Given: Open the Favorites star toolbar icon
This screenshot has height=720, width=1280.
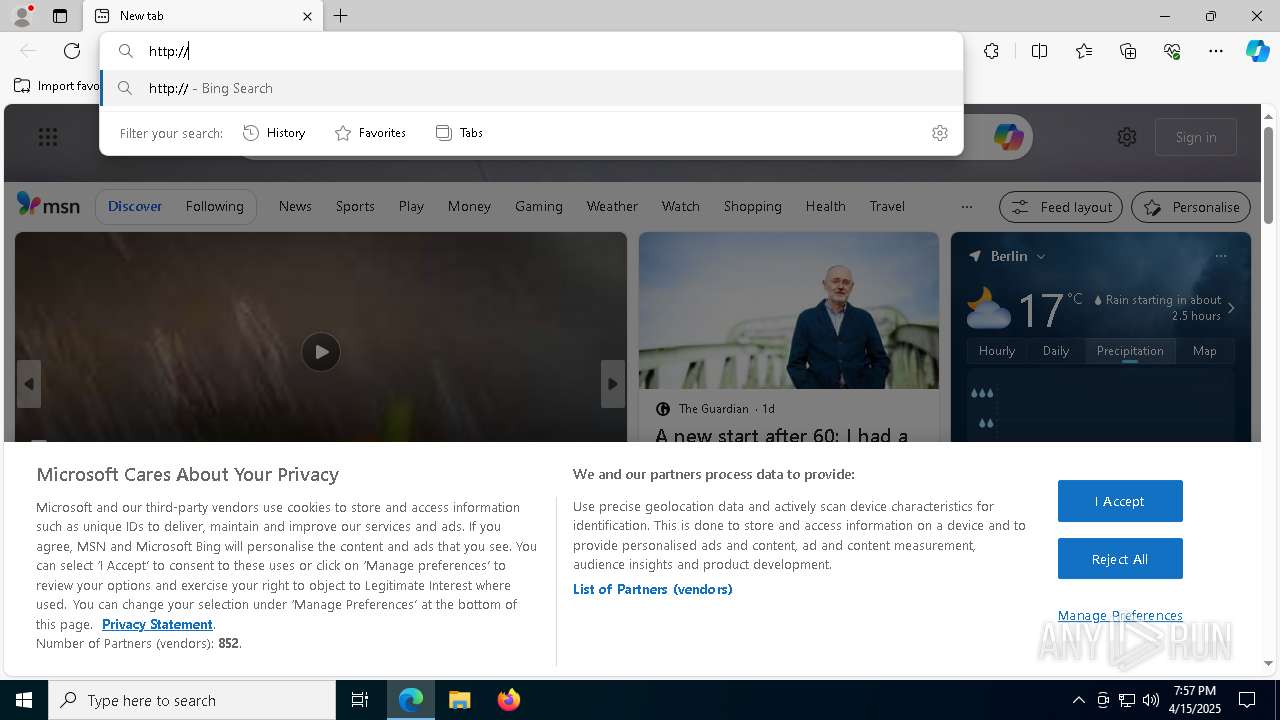Looking at the screenshot, I should [1084, 51].
